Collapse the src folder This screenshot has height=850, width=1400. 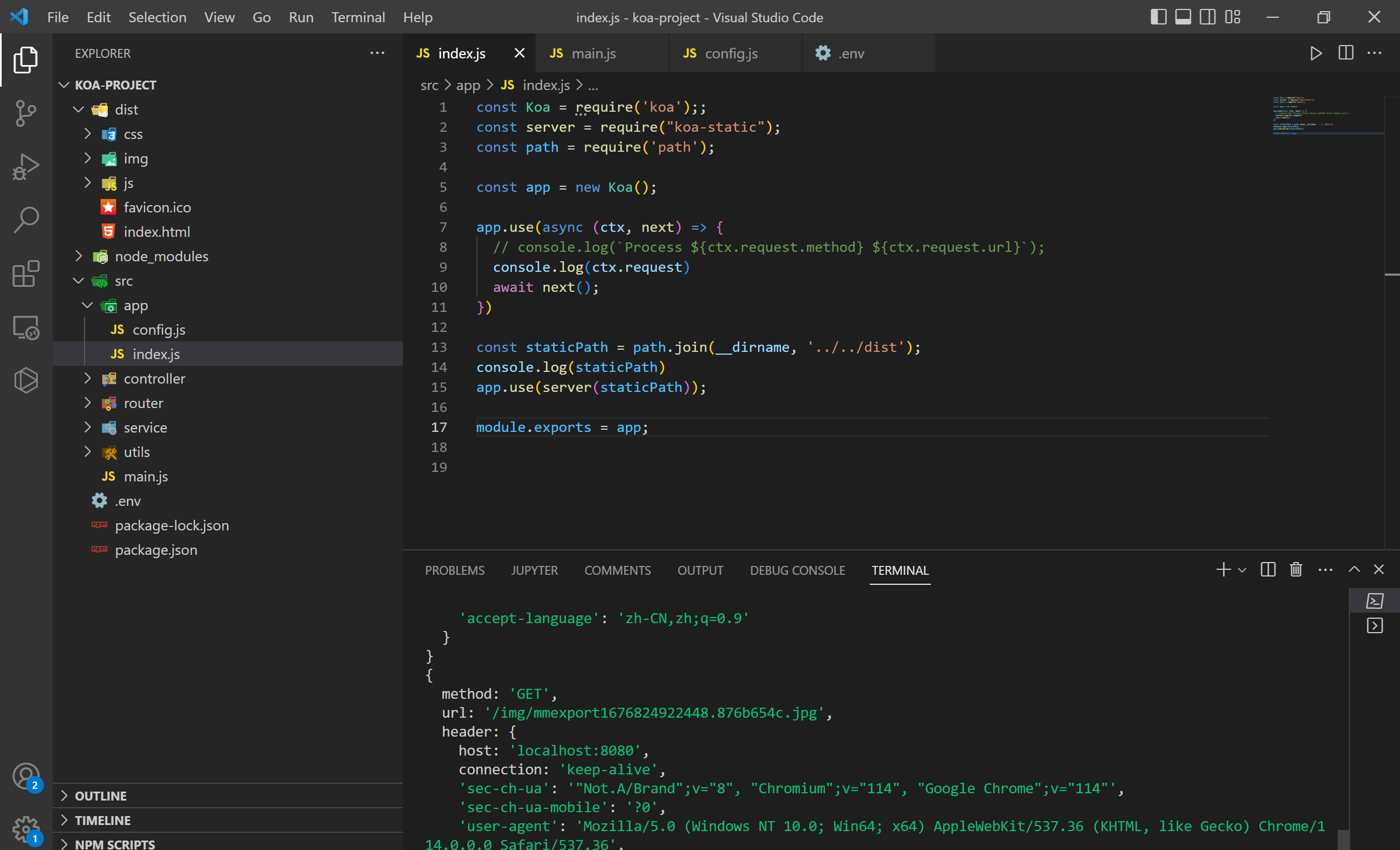78,281
